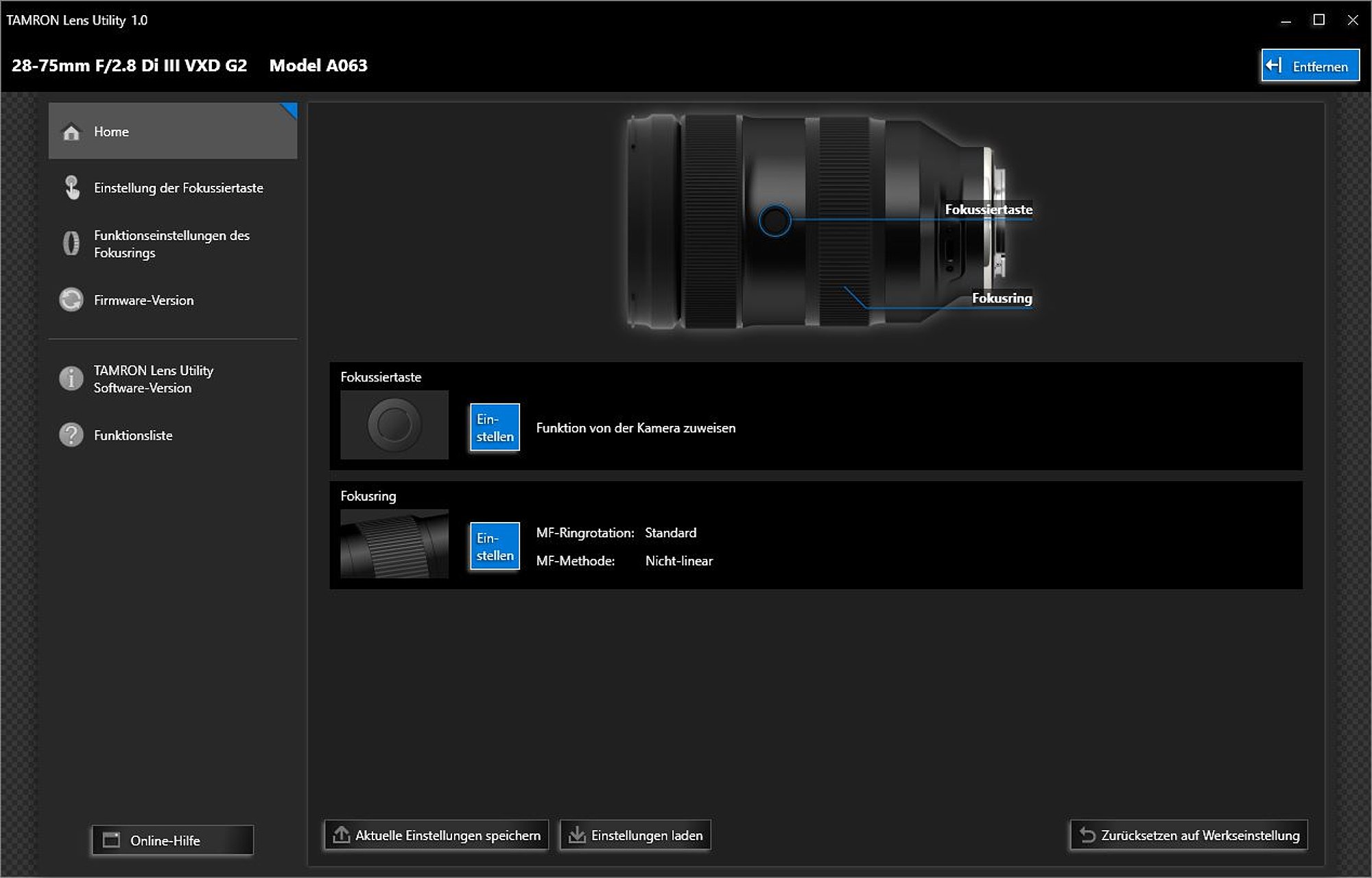This screenshot has height=878, width=1372.
Task: Click the Fokusring thumbnail image
Action: point(394,543)
